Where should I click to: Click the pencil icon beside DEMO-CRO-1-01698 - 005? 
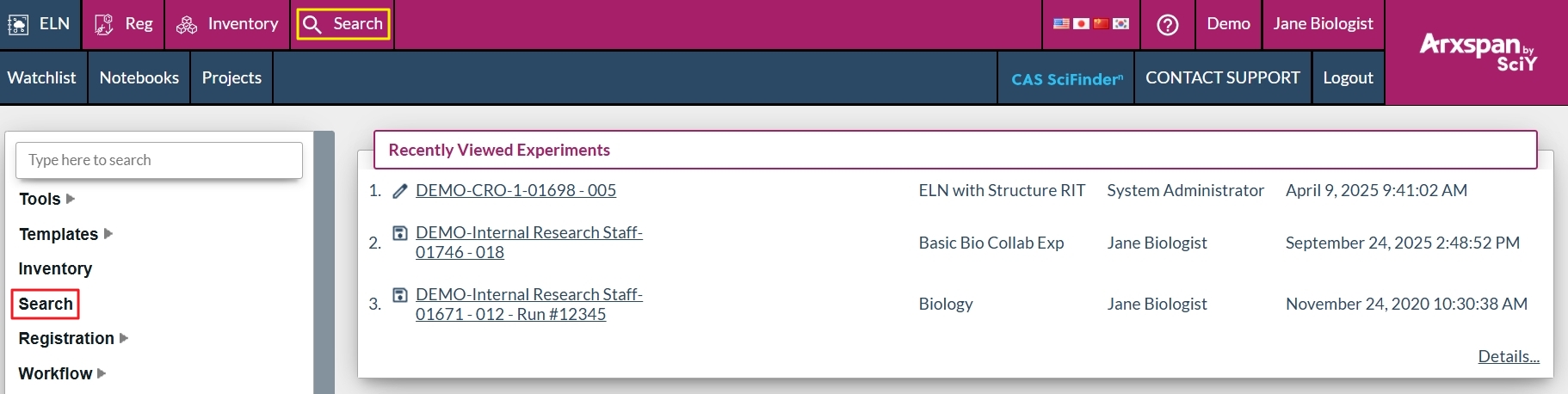(x=400, y=191)
